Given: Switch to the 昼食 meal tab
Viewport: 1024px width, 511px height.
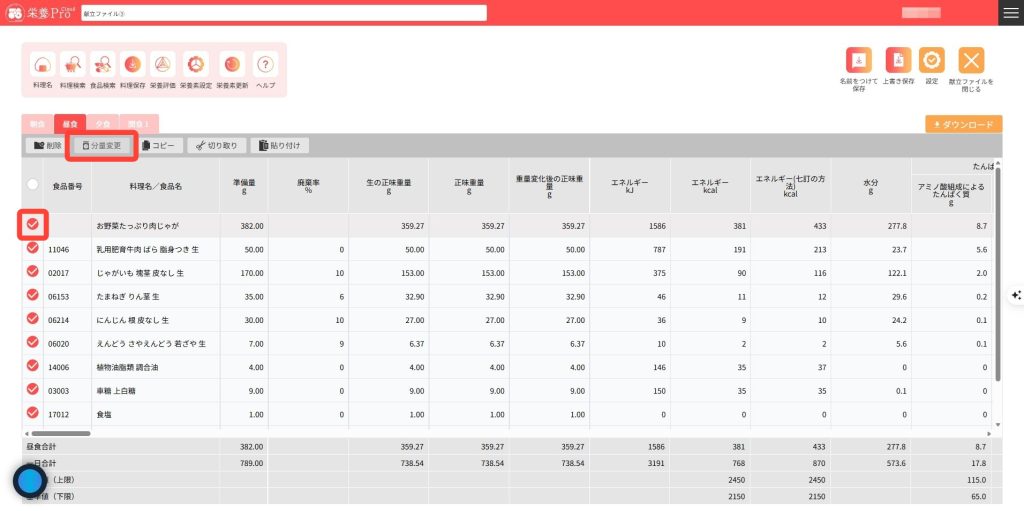Looking at the screenshot, I should (x=70, y=124).
